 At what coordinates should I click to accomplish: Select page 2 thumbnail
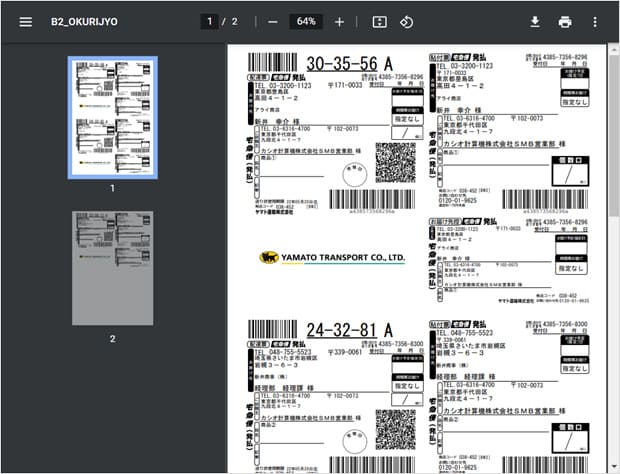pyautogui.click(x=113, y=268)
